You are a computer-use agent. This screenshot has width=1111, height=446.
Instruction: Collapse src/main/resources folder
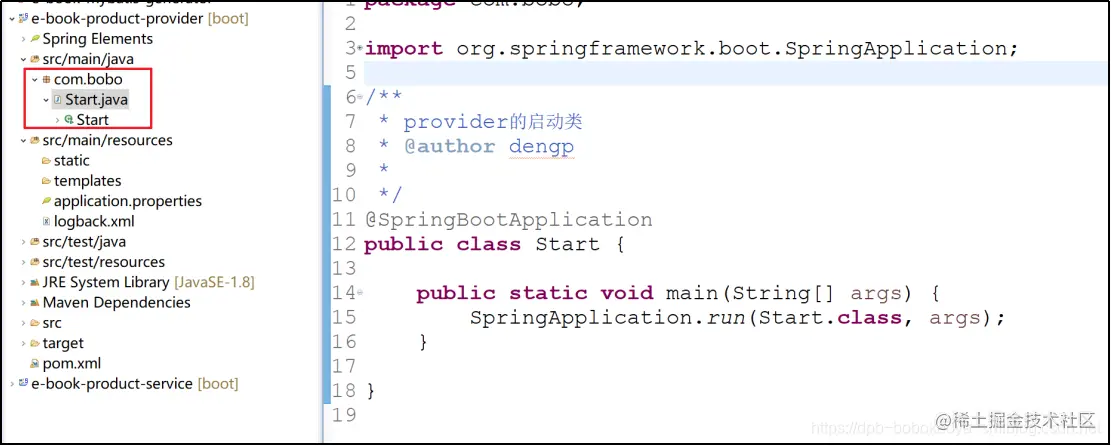[x=24, y=140]
